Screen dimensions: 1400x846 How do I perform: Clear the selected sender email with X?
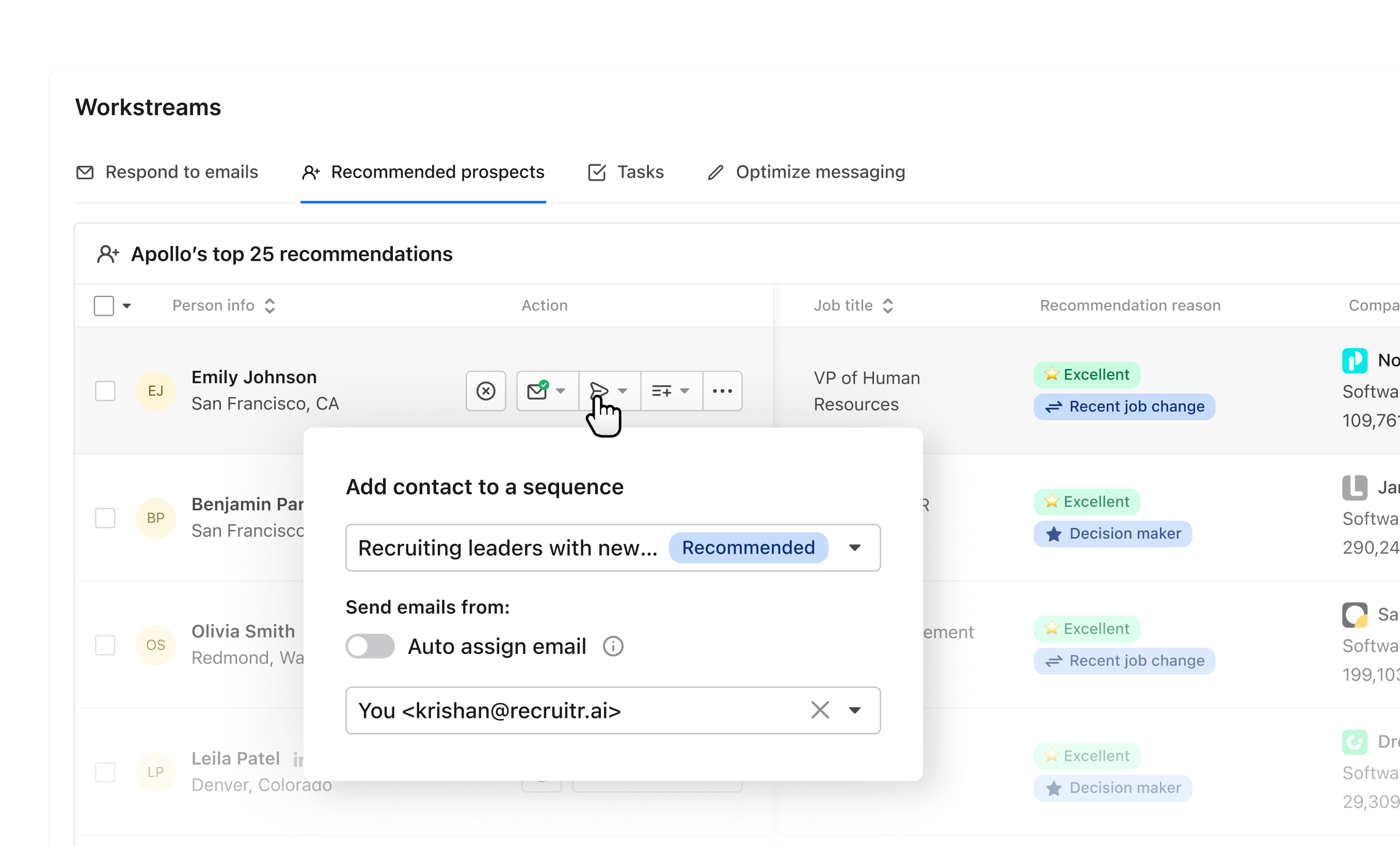820,710
